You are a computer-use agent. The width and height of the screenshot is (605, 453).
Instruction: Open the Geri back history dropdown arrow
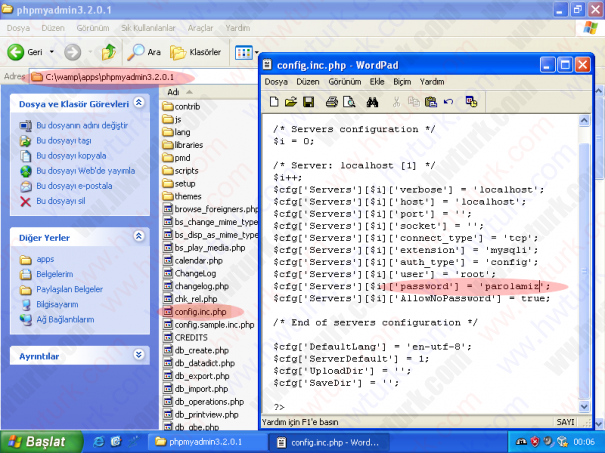[x=52, y=52]
